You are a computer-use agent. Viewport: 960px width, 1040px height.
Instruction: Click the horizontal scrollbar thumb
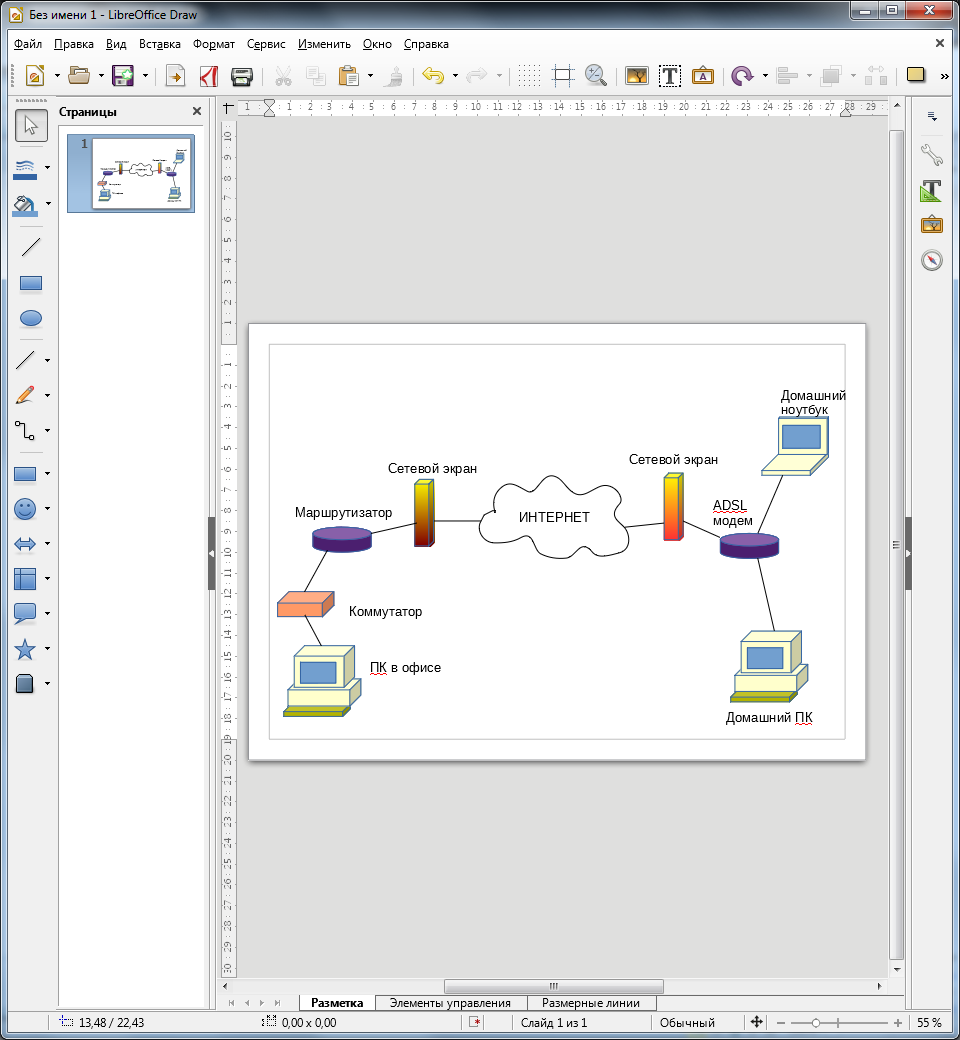click(x=553, y=986)
